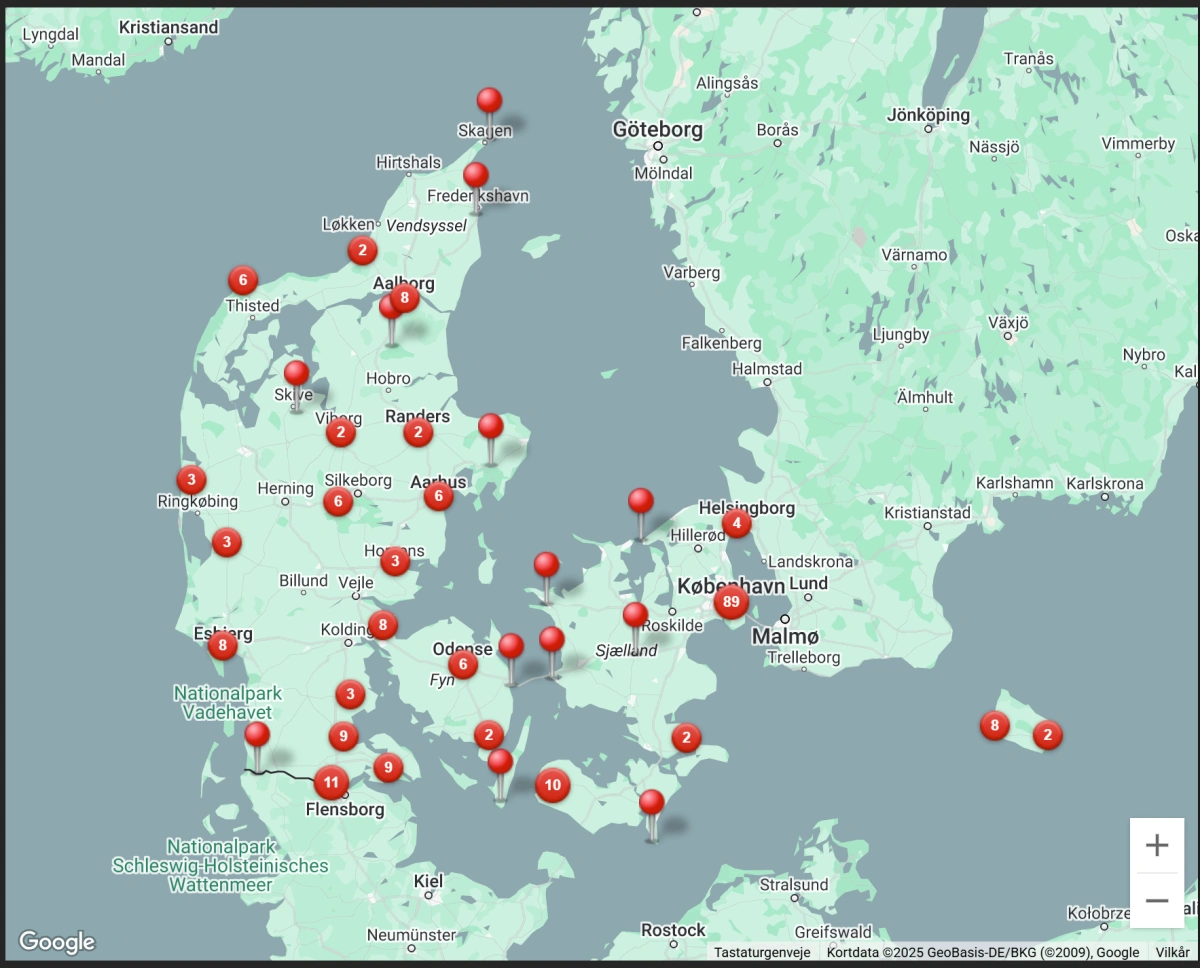The height and width of the screenshot is (968, 1200).
Task: Select the 11 cluster marker above Flensborg
Action: pos(331,782)
